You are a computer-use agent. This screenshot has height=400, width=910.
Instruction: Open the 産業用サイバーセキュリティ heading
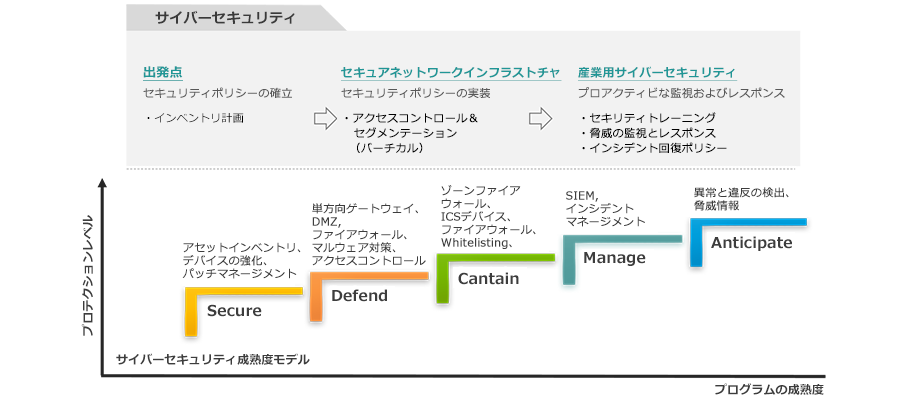656,73
